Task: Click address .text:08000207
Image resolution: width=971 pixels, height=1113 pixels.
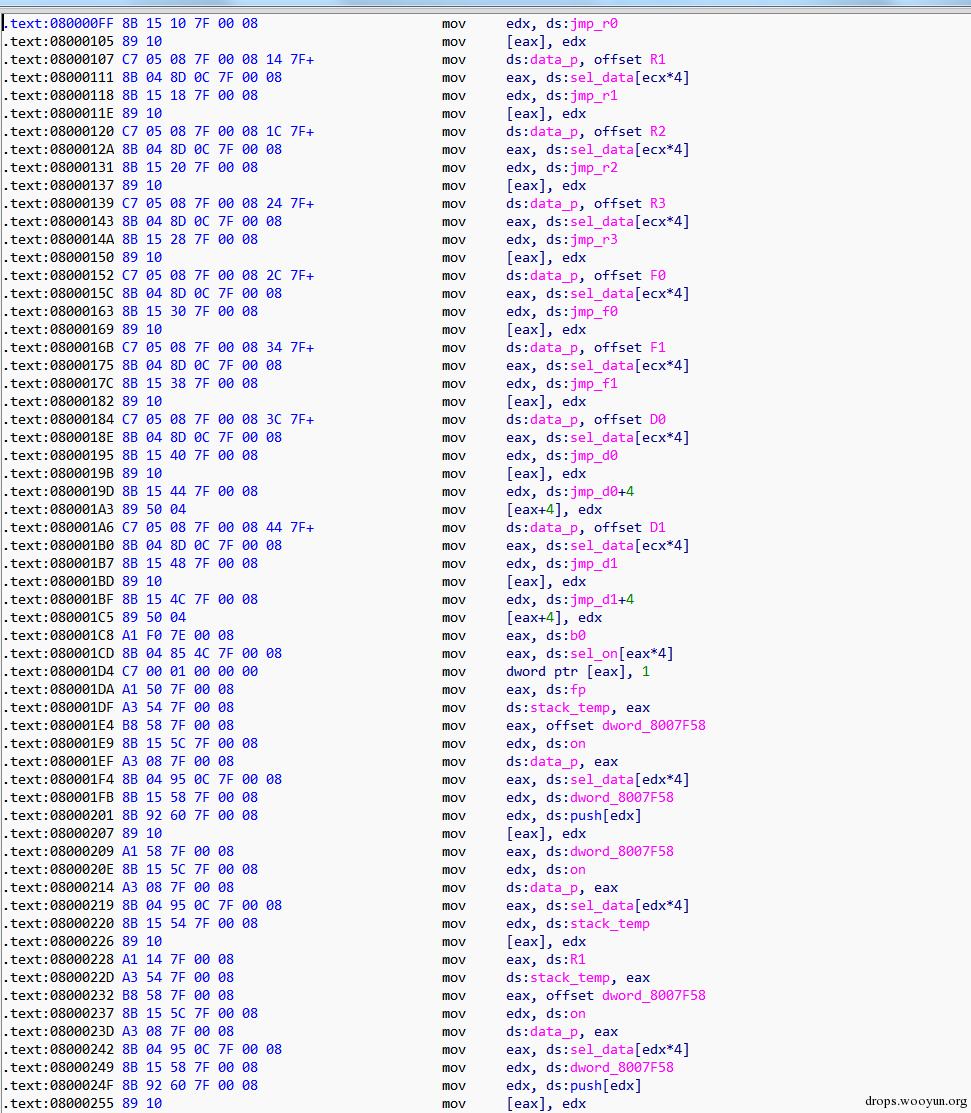Action: point(58,834)
